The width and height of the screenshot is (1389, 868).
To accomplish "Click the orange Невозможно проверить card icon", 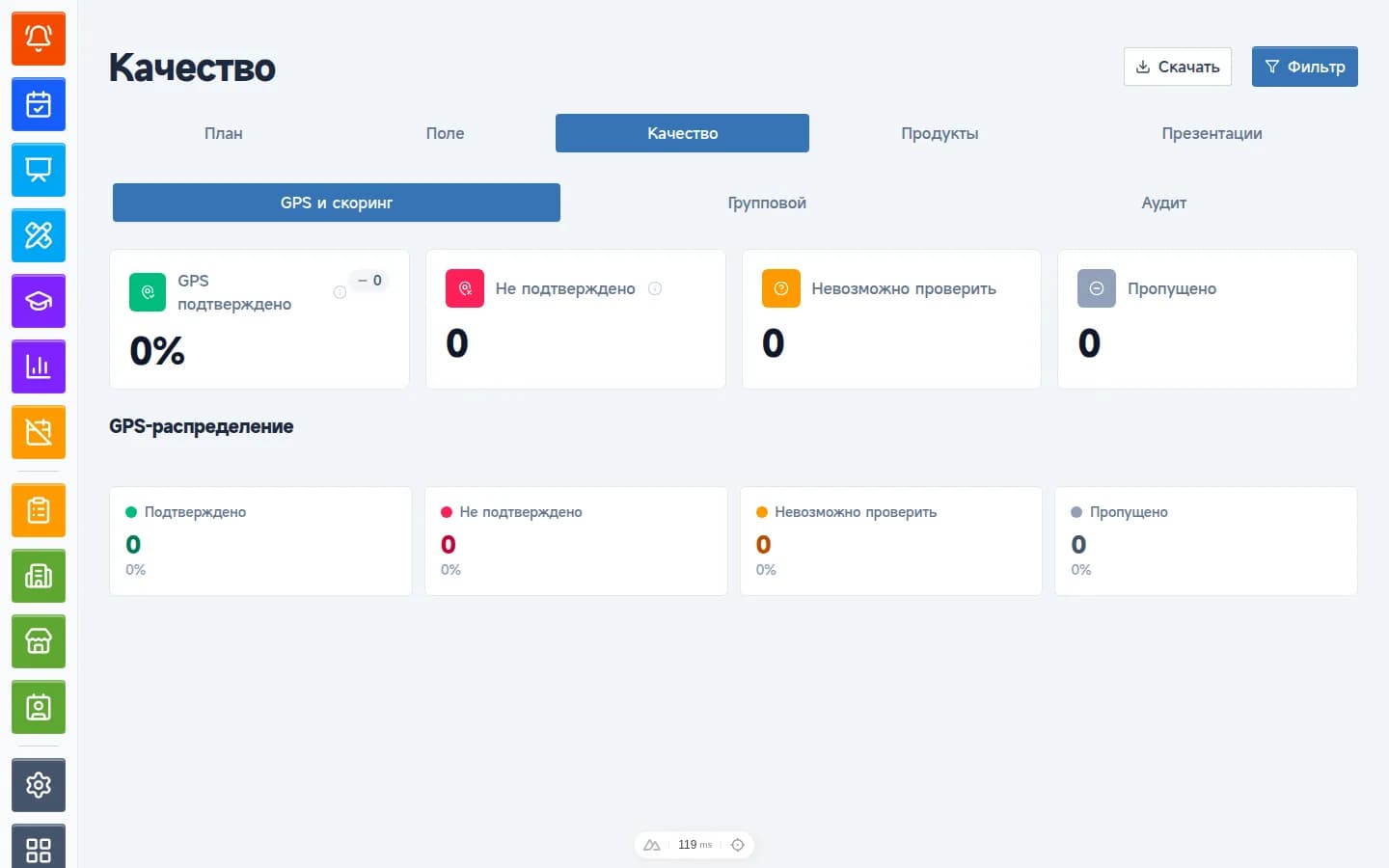I will click(x=781, y=288).
